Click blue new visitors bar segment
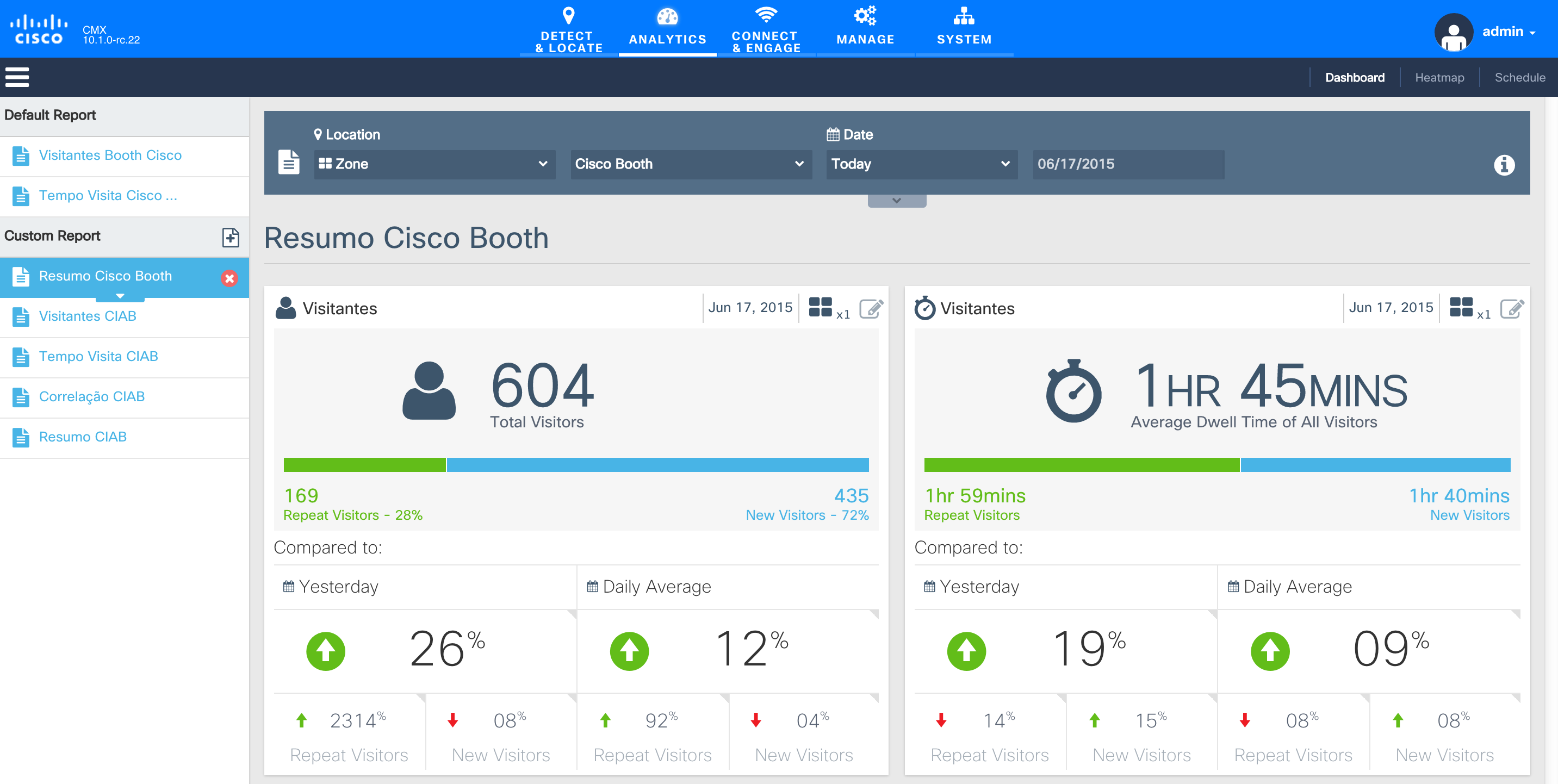The height and width of the screenshot is (784, 1558). tap(657, 465)
